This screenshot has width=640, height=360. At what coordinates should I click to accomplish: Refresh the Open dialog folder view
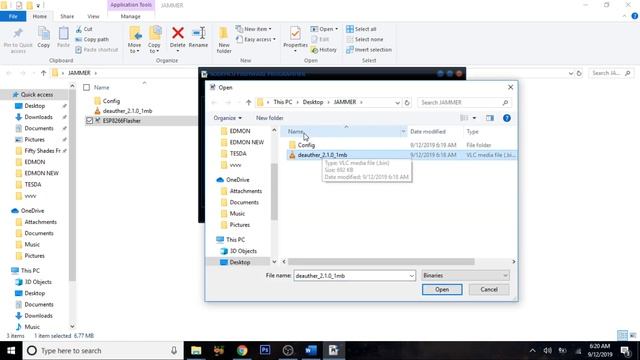tap(407, 102)
